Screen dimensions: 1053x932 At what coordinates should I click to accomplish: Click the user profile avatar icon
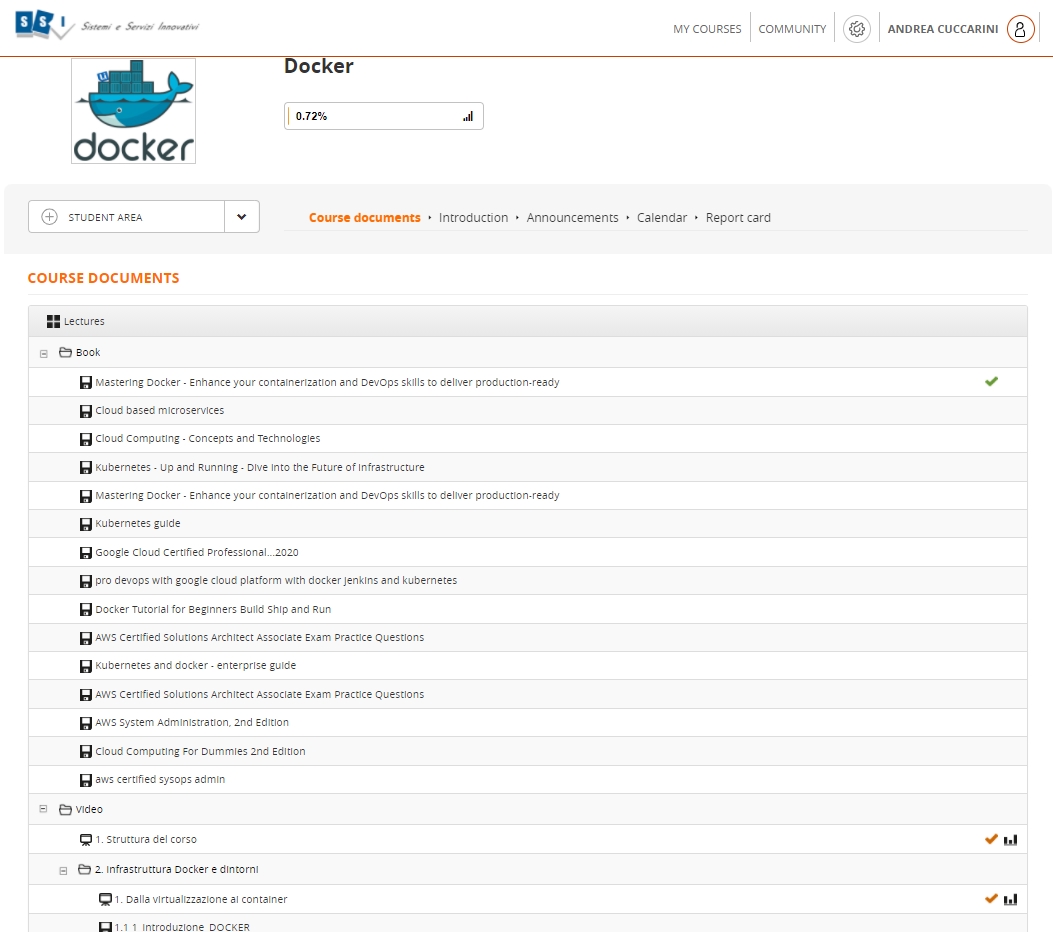1019,29
